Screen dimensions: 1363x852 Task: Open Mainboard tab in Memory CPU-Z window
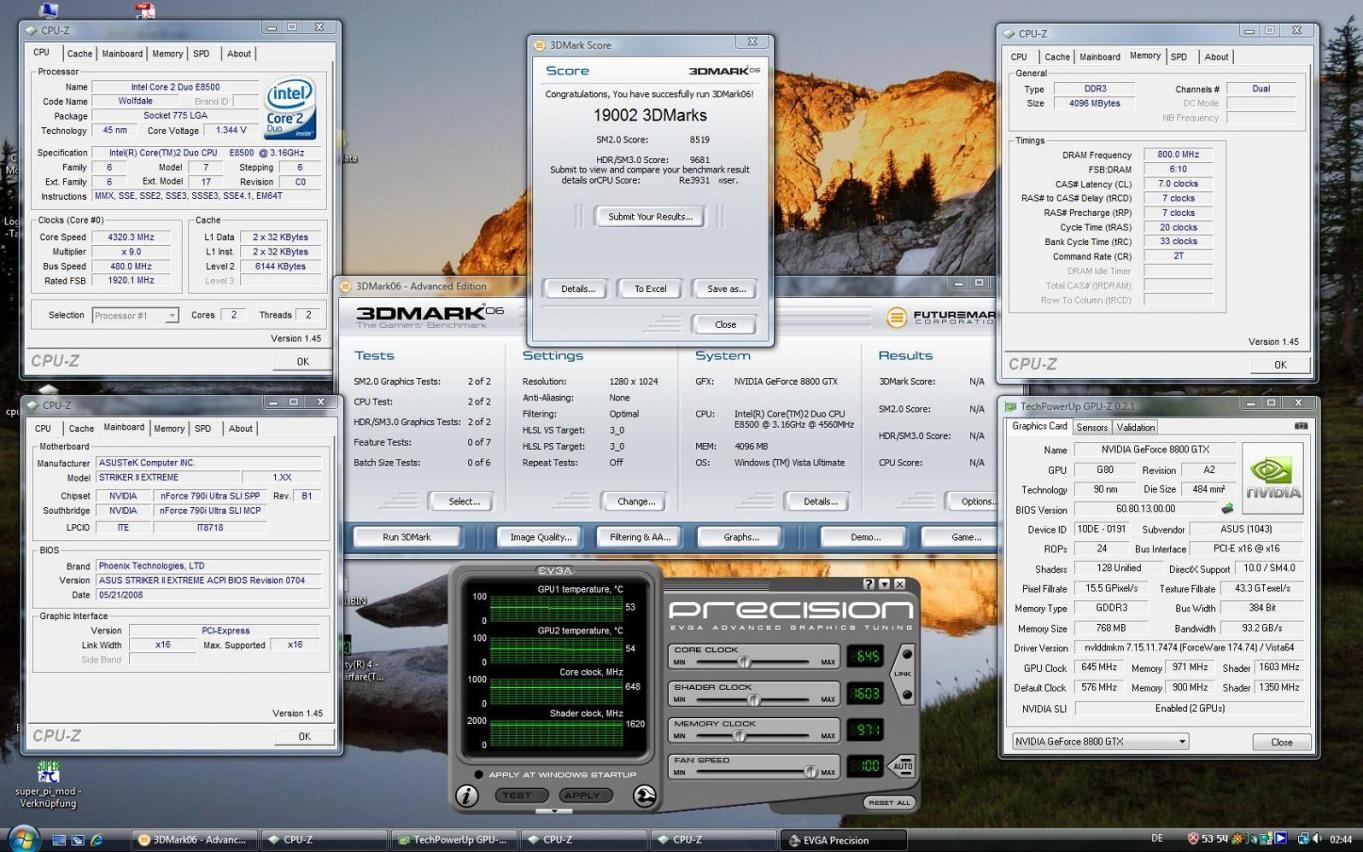tap(1099, 57)
